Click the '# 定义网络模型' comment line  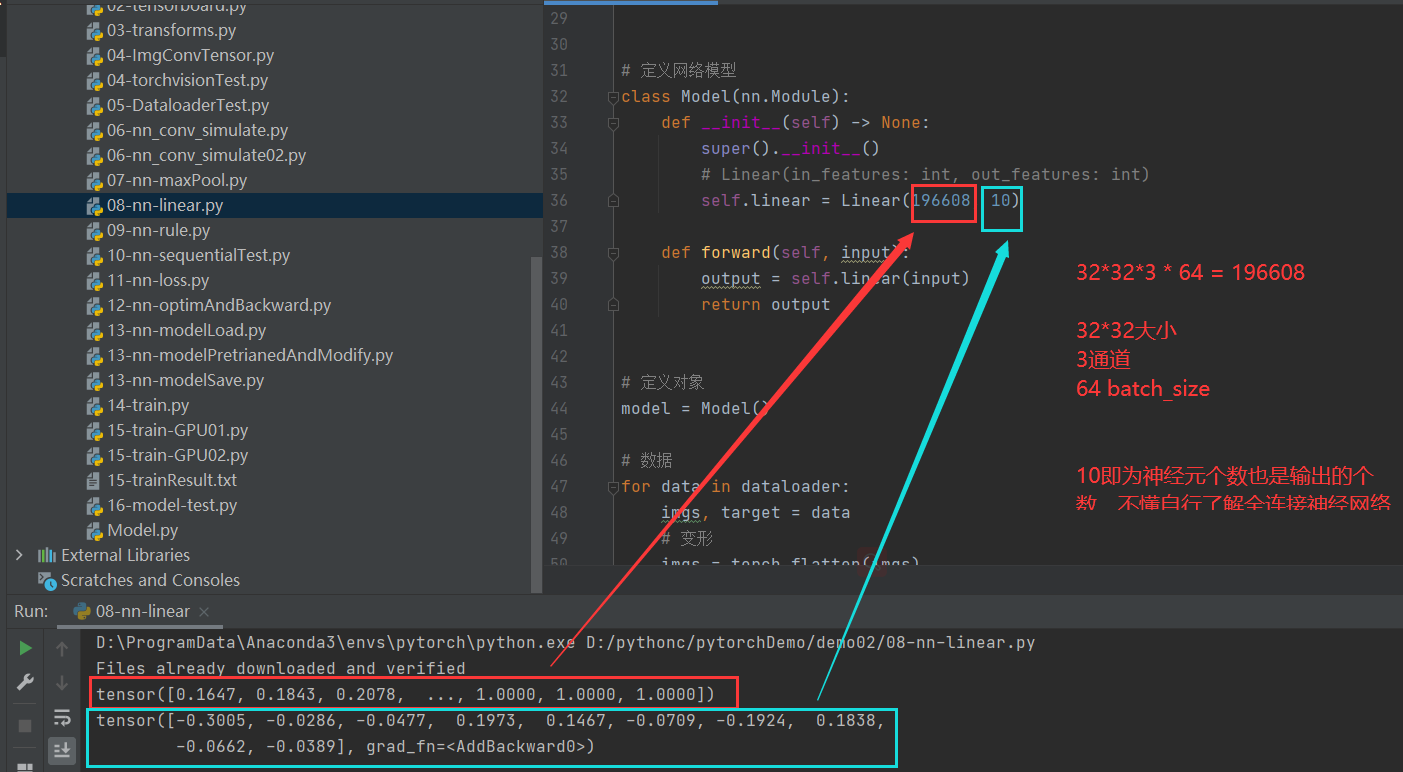tap(679, 71)
